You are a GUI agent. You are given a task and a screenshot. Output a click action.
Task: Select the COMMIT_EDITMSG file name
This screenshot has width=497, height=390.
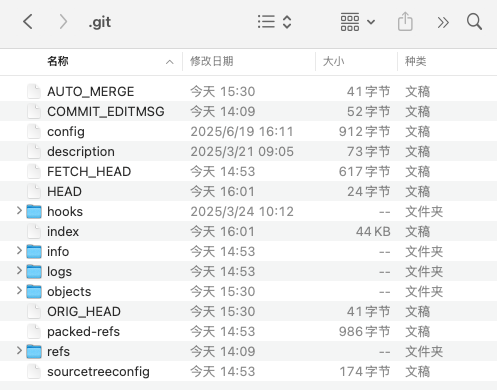click(106, 112)
